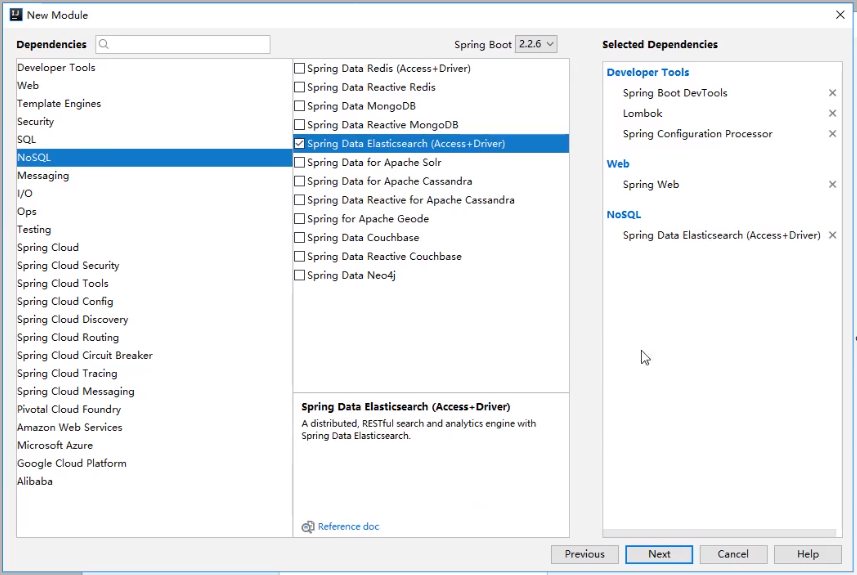857x575 pixels.
Task: Uncheck Spring Data Elasticsearch (Access+Driver)
Action: coord(300,144)
